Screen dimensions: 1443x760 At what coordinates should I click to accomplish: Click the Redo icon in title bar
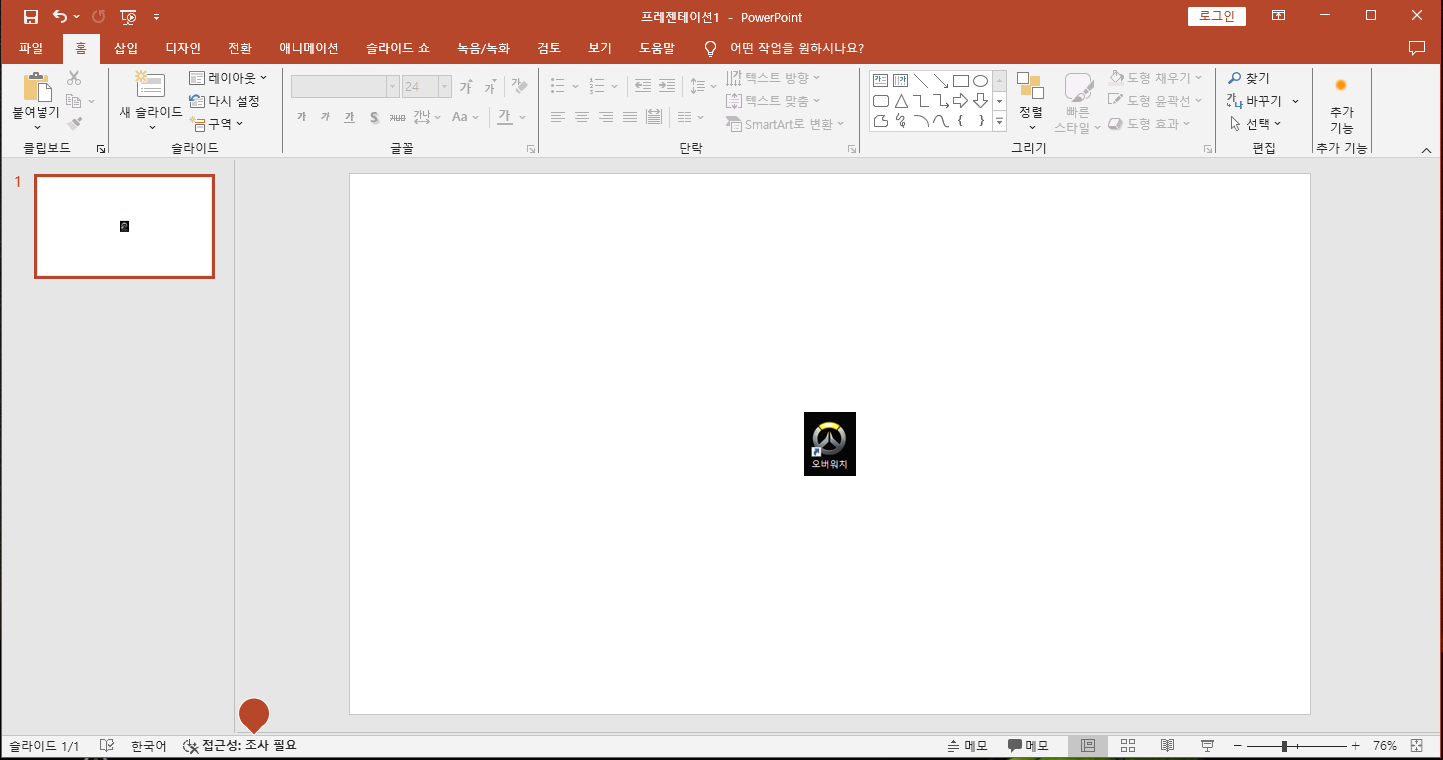pyautogui.click(x=99, y=17)
